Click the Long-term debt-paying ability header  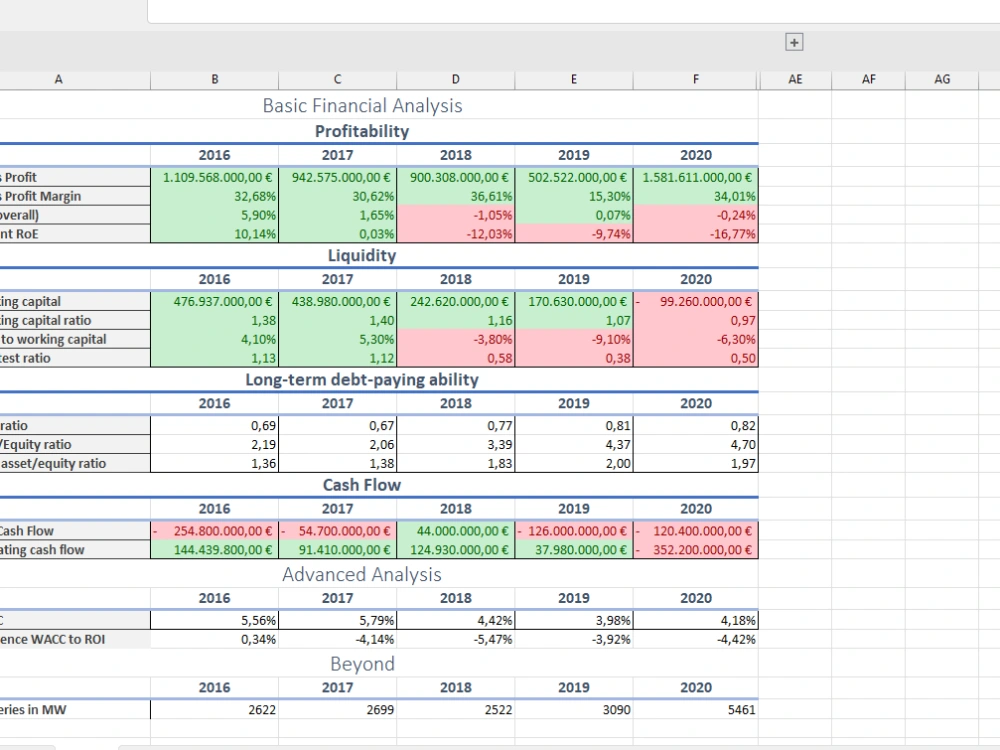362,380
